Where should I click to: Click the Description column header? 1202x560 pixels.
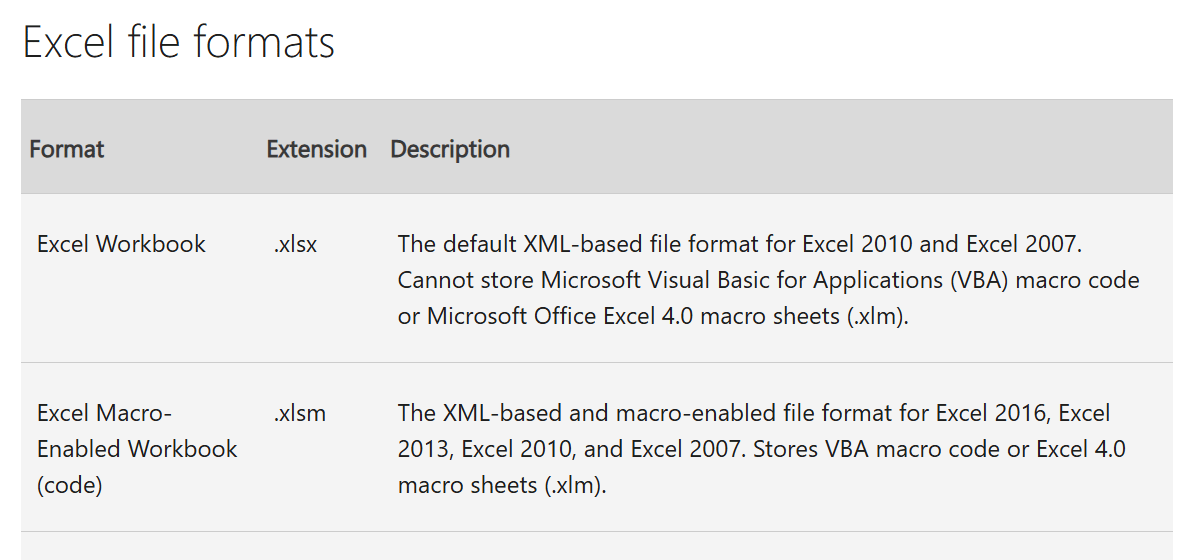pos(450,149)
